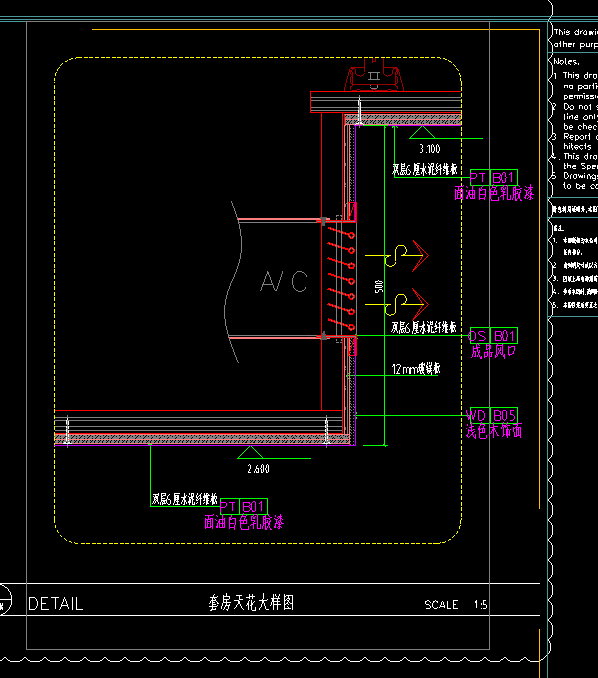Click the 3.100 elevation triangle marker
598x678 pixels.
point(422,132)
